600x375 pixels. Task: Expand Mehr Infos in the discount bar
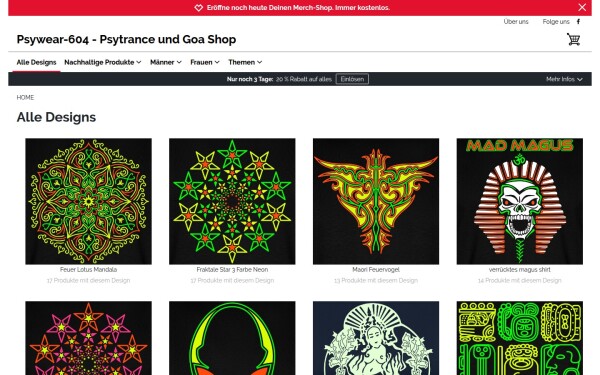(564, 79)
